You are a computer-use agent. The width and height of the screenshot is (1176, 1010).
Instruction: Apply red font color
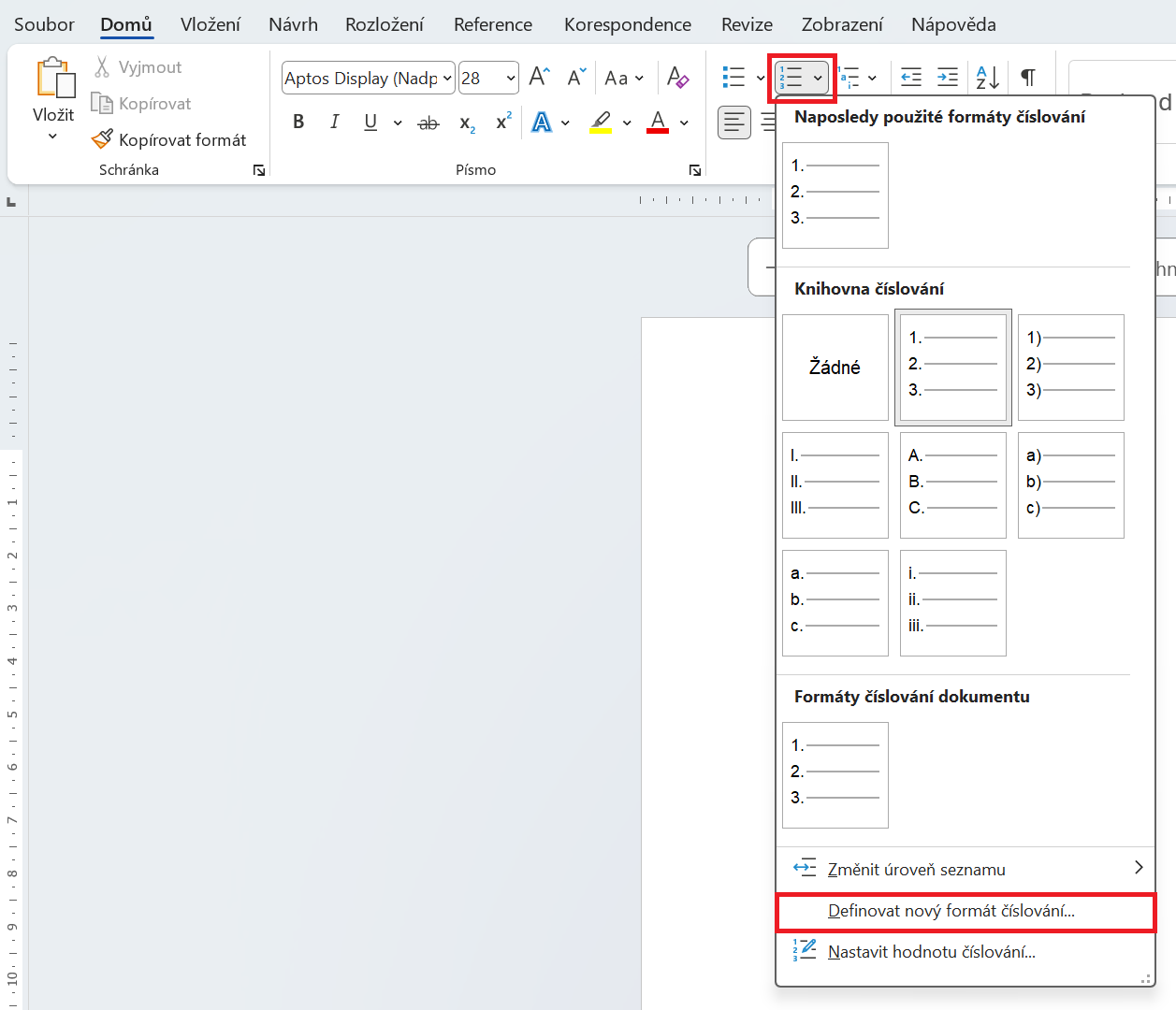tap(658, 122)
